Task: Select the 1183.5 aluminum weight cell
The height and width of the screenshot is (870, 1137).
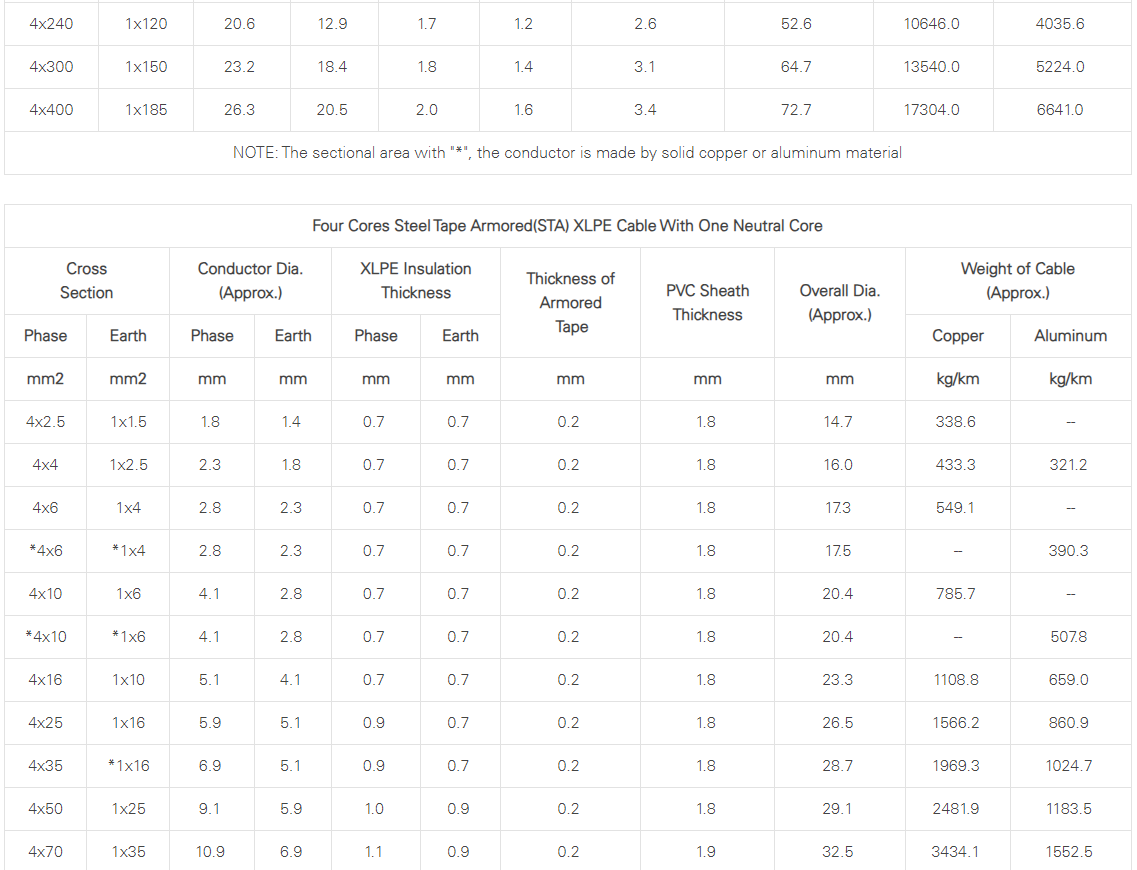Action: coord(1068,809)
